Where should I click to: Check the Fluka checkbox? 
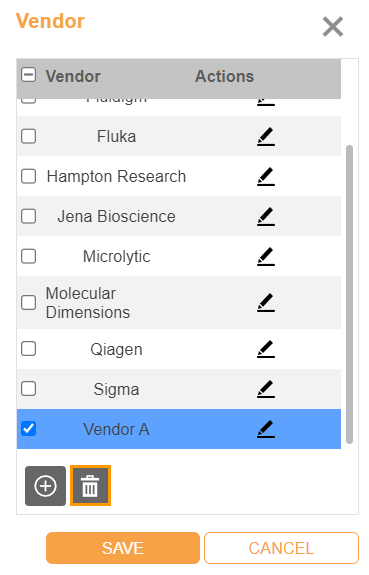click(29, 136)
